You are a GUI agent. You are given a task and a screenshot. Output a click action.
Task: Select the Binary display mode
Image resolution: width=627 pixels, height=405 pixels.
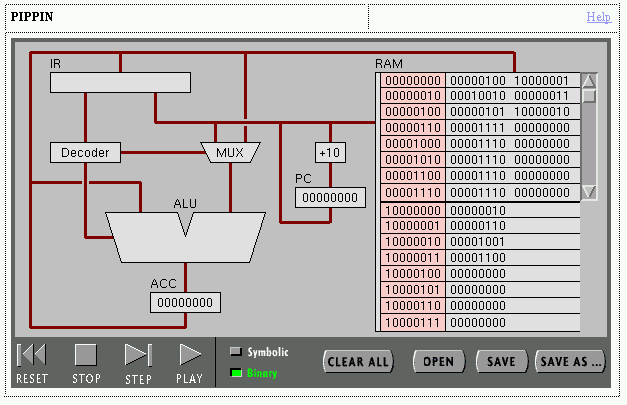(x=236, y=373)
